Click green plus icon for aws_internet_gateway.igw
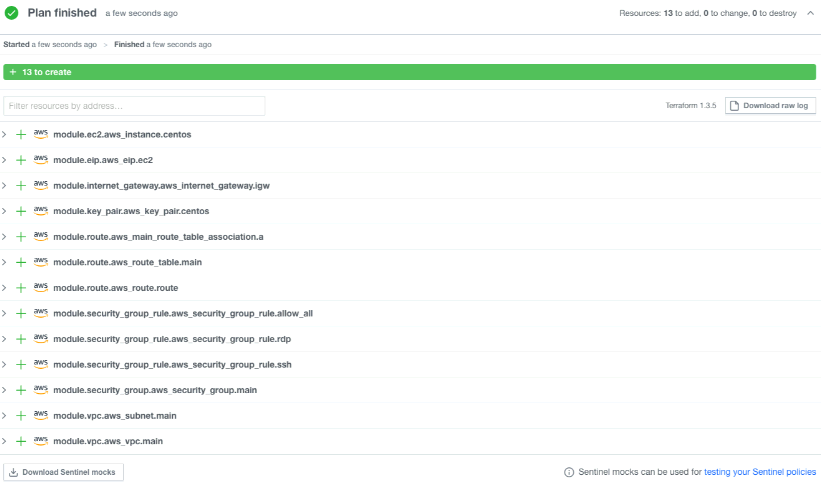This screenshot has height=486, width=821. click(21, 186)
